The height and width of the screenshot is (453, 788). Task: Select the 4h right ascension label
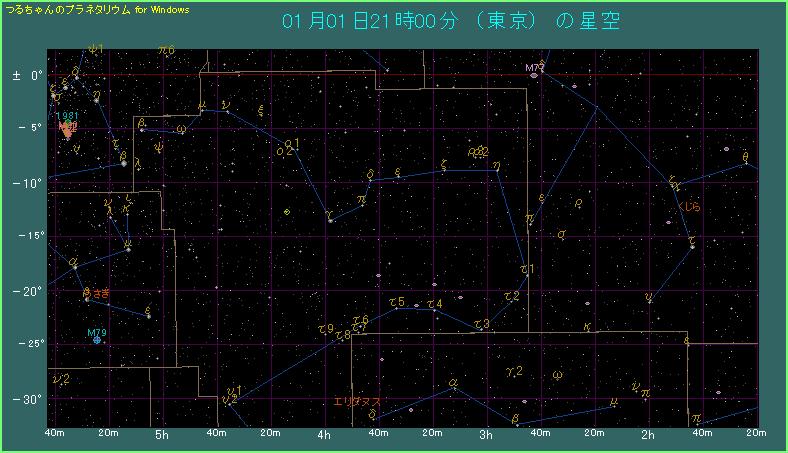324,435
